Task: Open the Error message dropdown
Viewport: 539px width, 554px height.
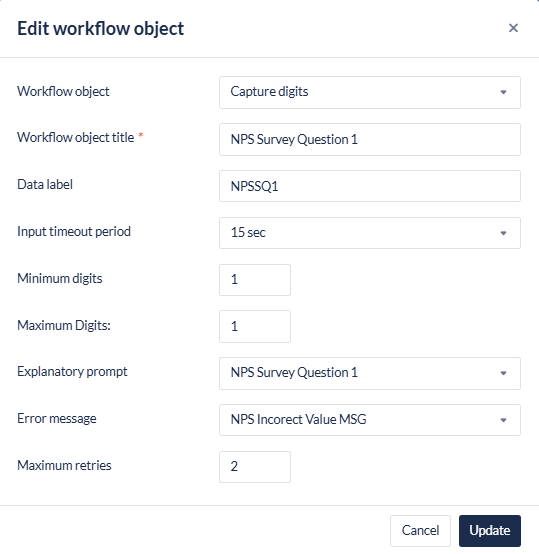Action: tap(370, 420)
